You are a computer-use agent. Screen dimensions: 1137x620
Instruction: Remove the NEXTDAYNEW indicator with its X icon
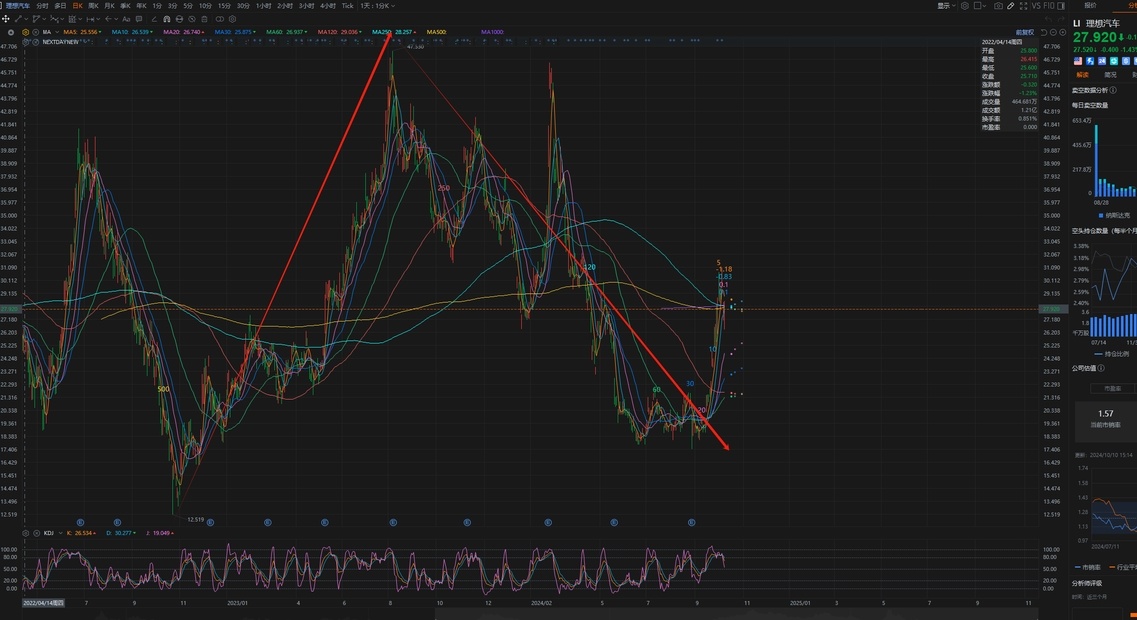coord(36,42)
